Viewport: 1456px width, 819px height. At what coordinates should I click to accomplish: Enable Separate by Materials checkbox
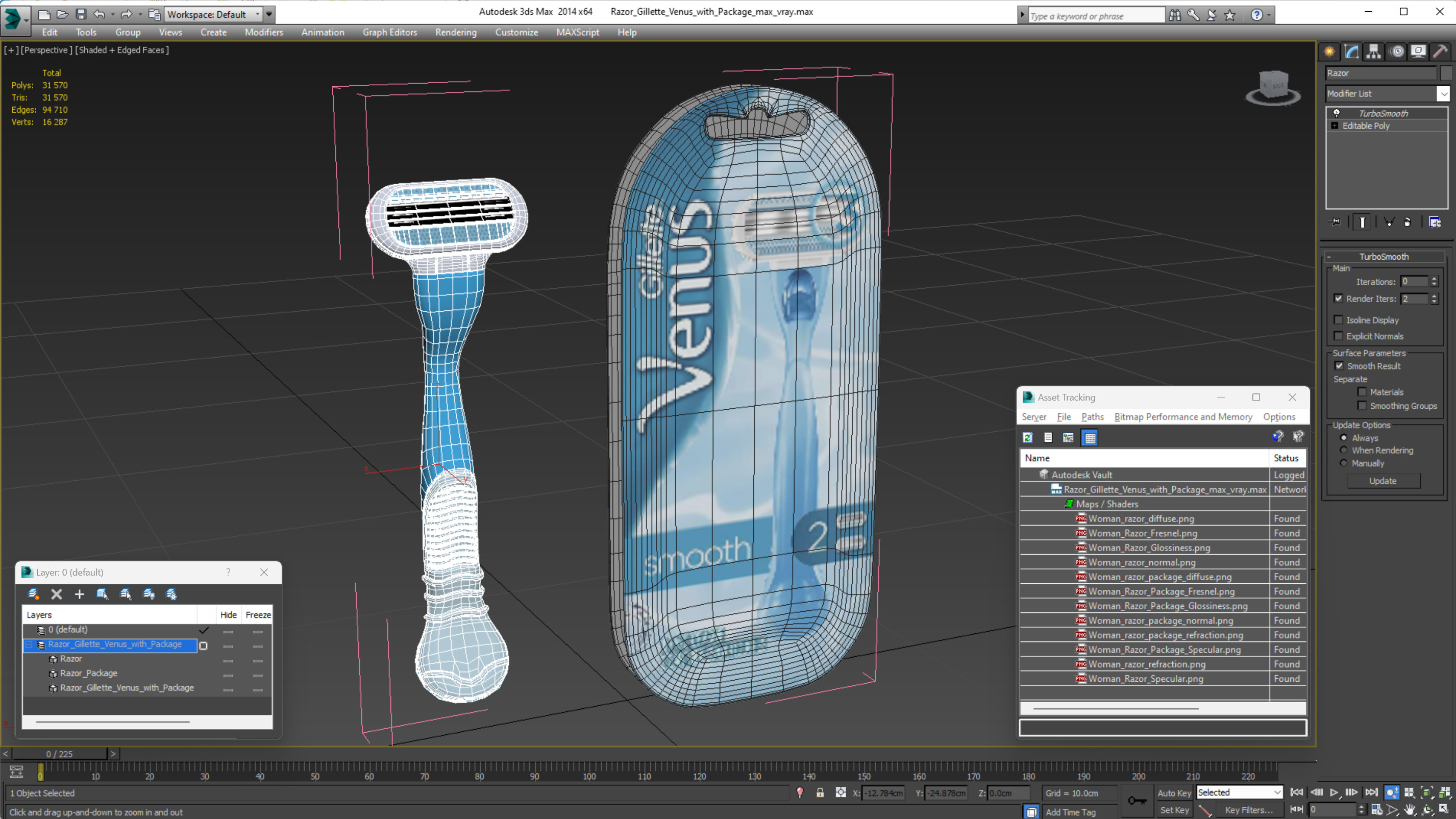tap(1362, 392)
